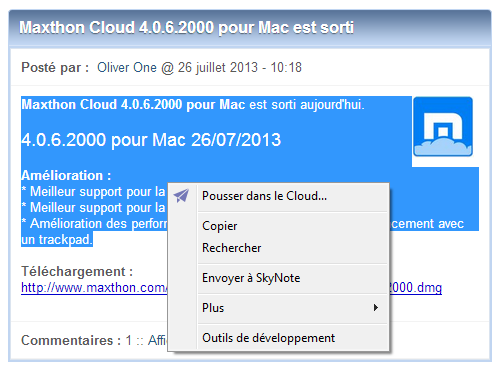Expand the Plus submenu arrow
Image resolution: width=500 pixels, height=370 pixels.
376,308
